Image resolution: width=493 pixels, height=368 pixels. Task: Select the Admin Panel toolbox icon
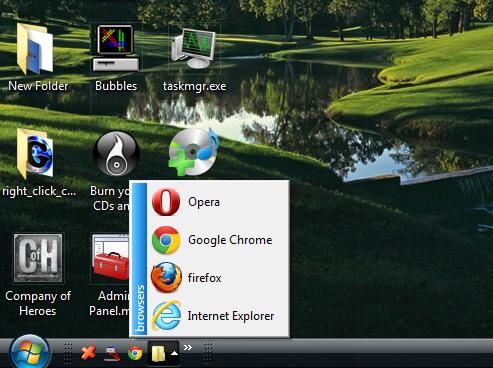tap(111, 258)
